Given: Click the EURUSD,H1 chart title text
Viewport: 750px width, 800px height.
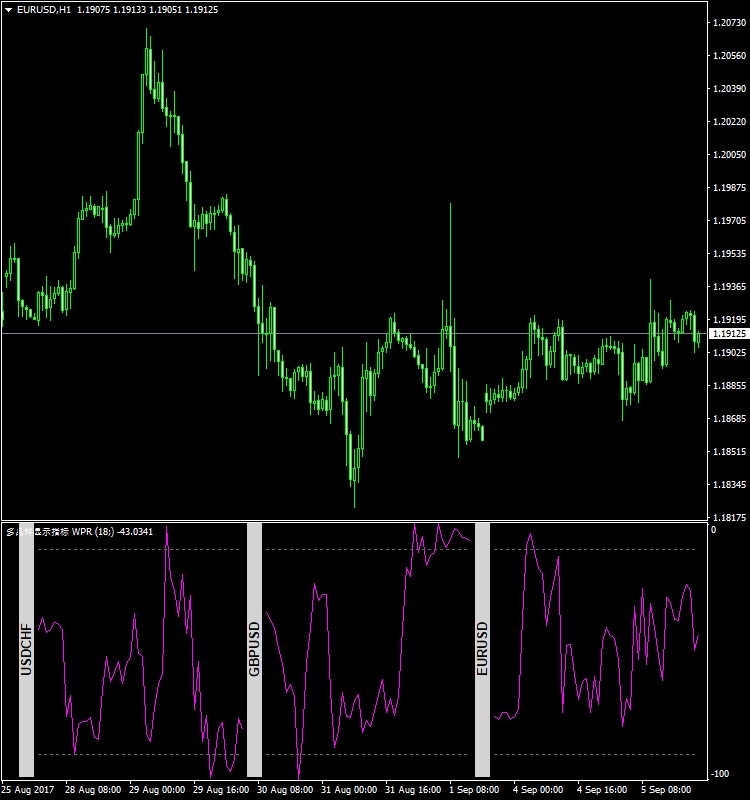Looking at the screenshot, I should (38, 10).
